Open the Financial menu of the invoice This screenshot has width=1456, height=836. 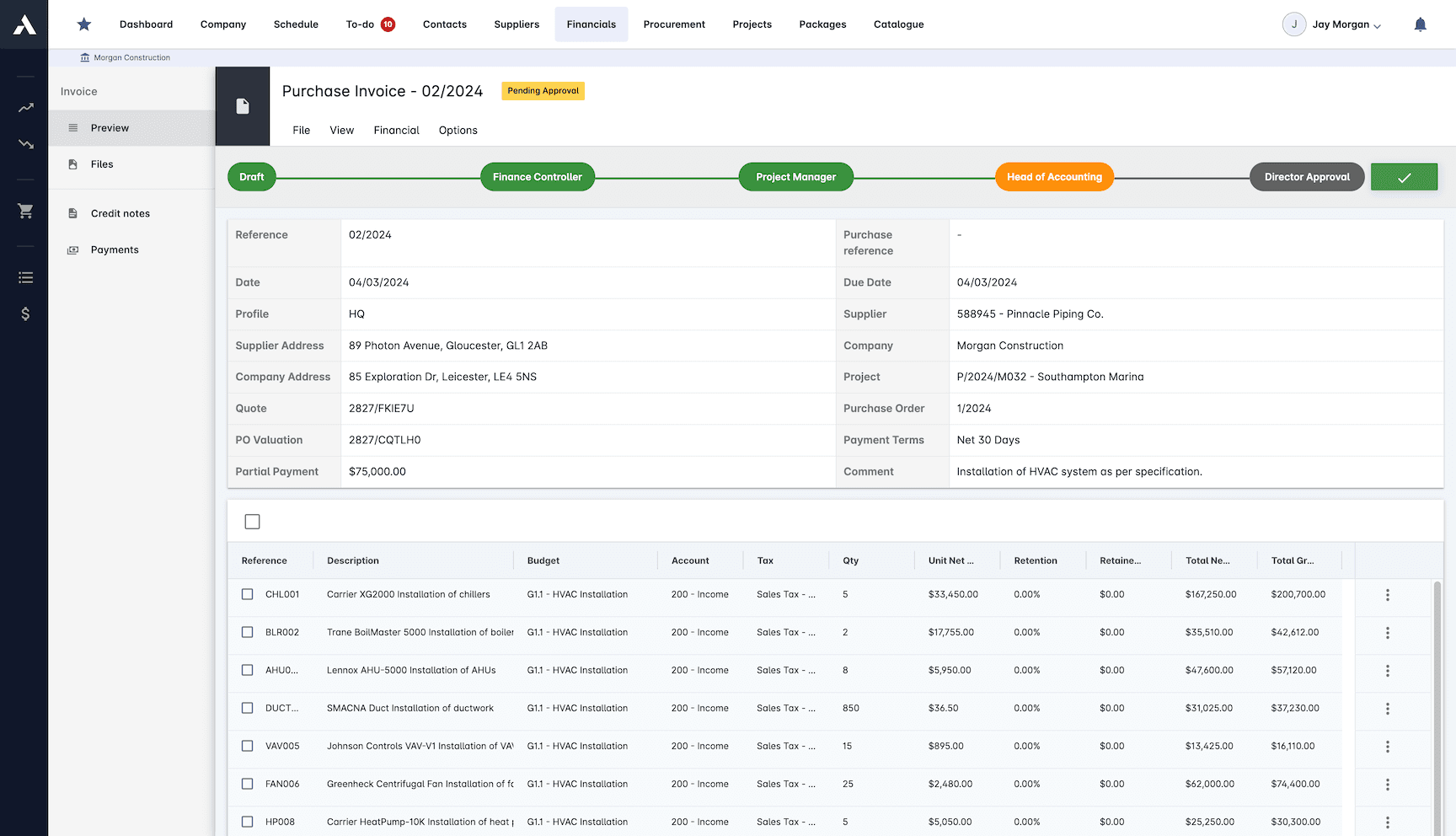pyautogui.click(x=396, y=130)
